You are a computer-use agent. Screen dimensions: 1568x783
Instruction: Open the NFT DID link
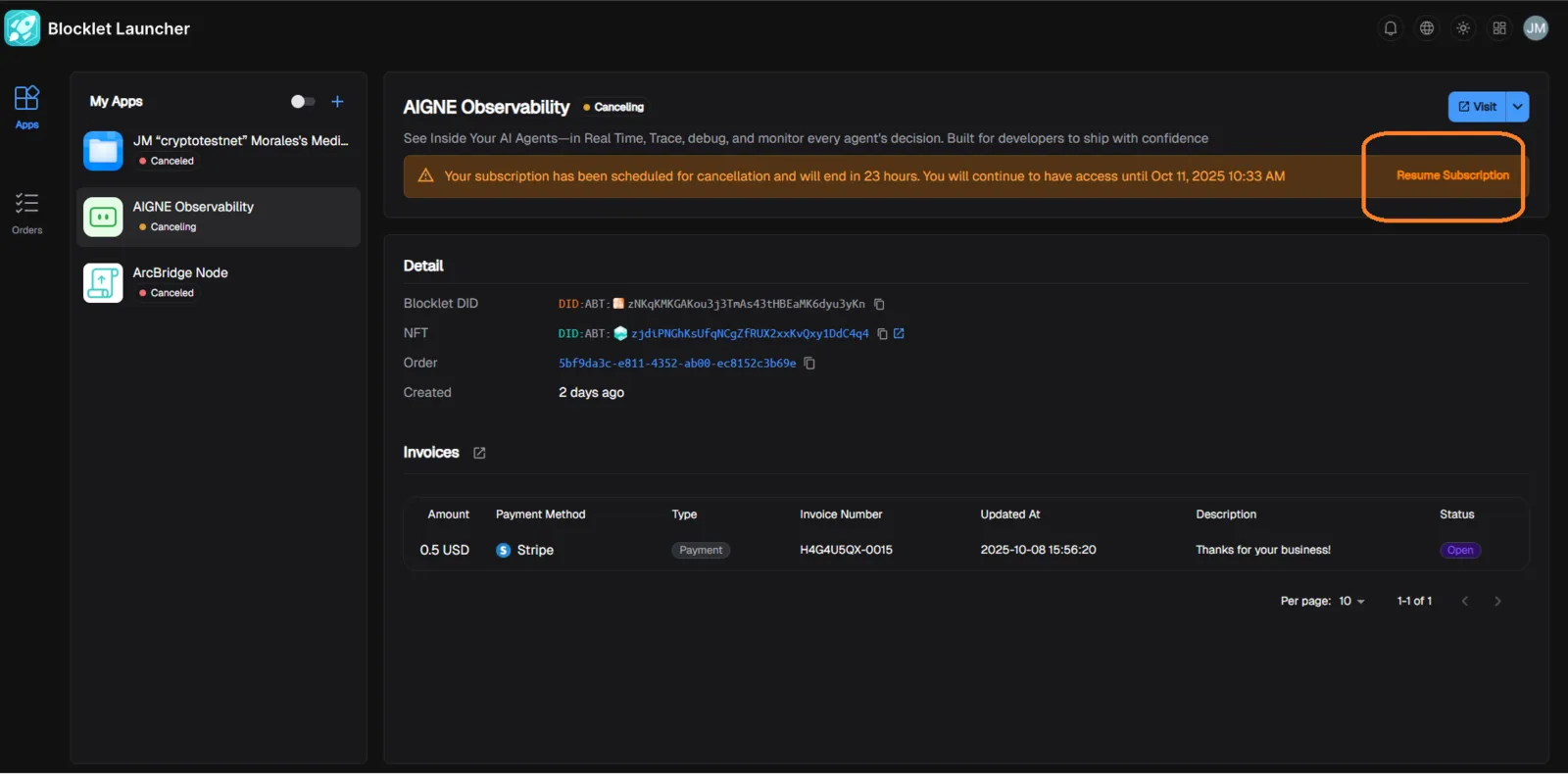(750, 334)
